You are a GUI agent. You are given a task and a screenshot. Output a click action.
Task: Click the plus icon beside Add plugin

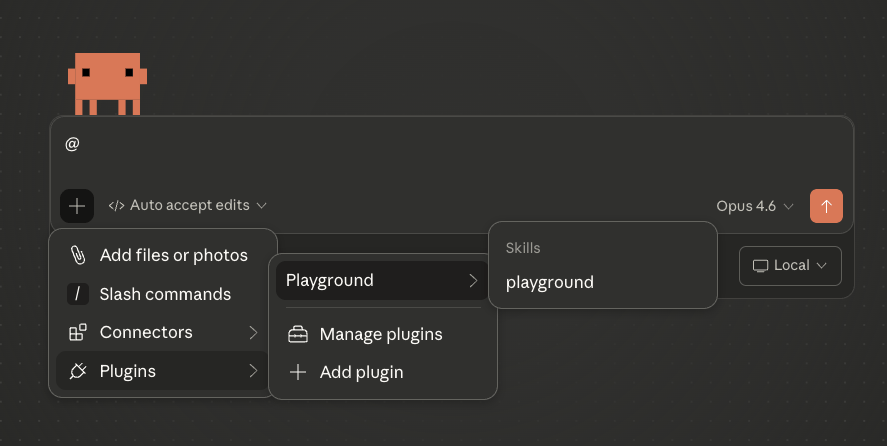[x=297, y=372]
